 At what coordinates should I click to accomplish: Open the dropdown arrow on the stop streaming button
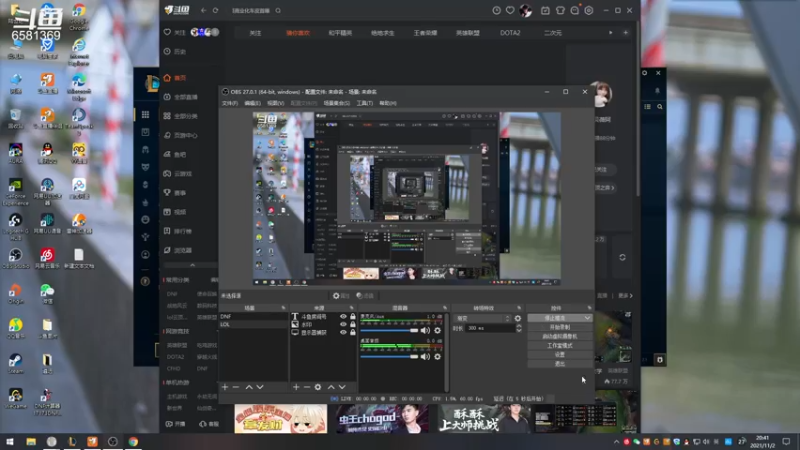(x=588, y=318)
